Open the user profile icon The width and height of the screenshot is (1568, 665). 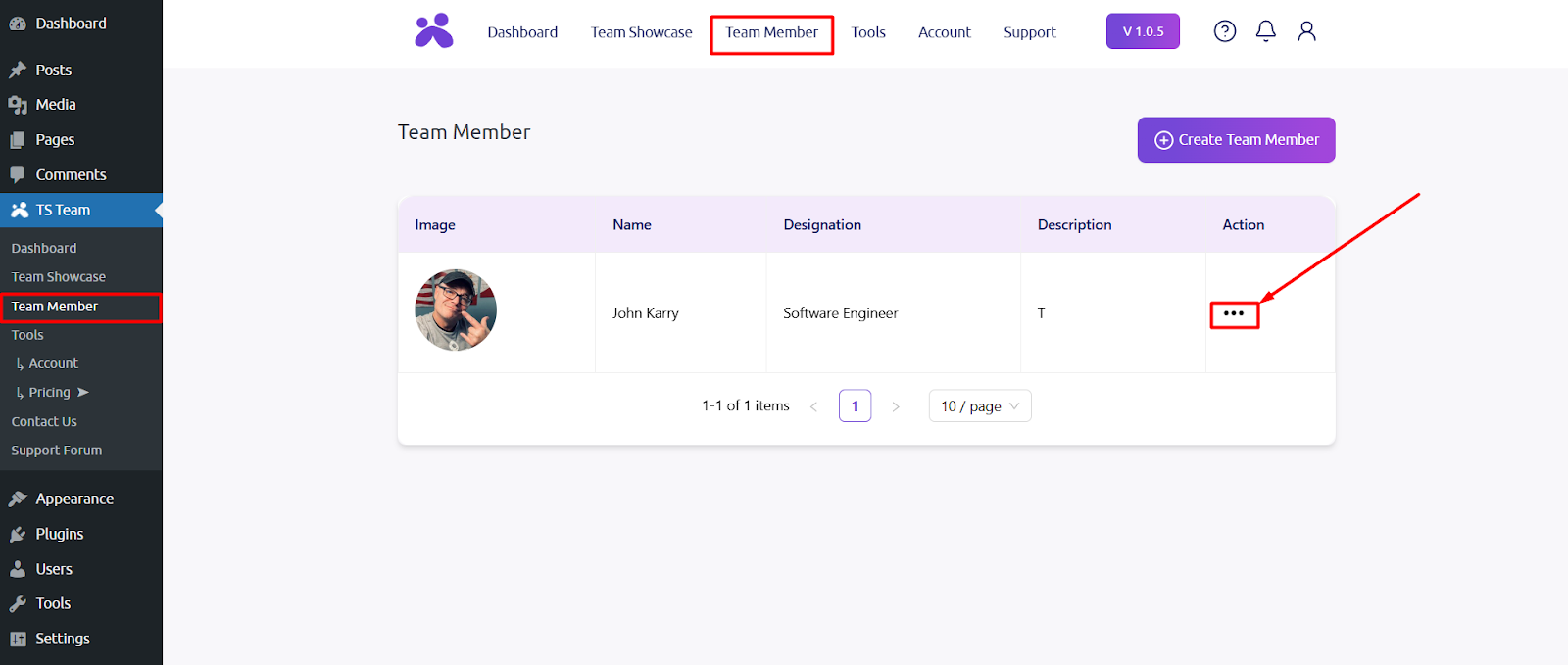(x=1306, y=31)
